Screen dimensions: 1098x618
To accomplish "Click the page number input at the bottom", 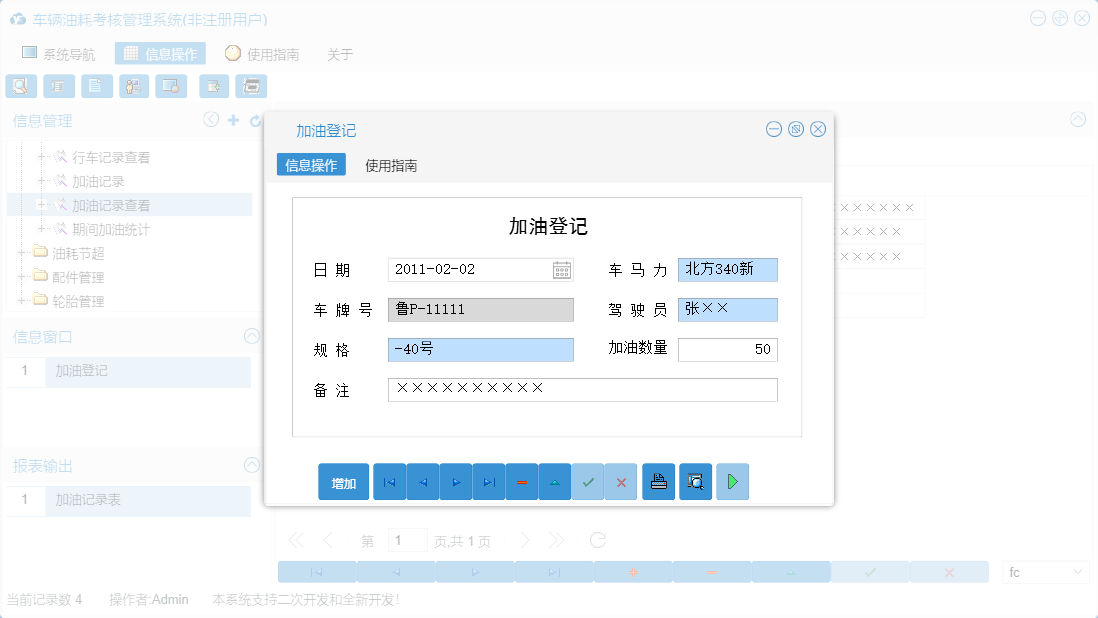I will (408, 539).
